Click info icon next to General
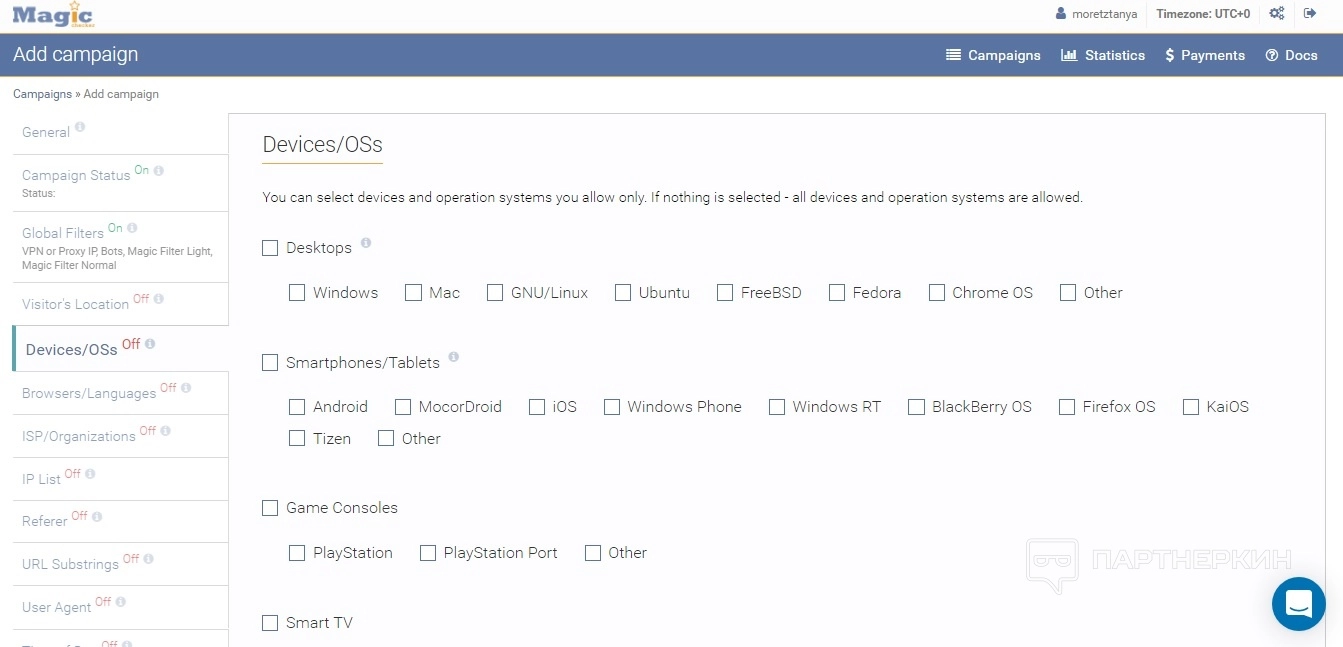 point(80,127)
